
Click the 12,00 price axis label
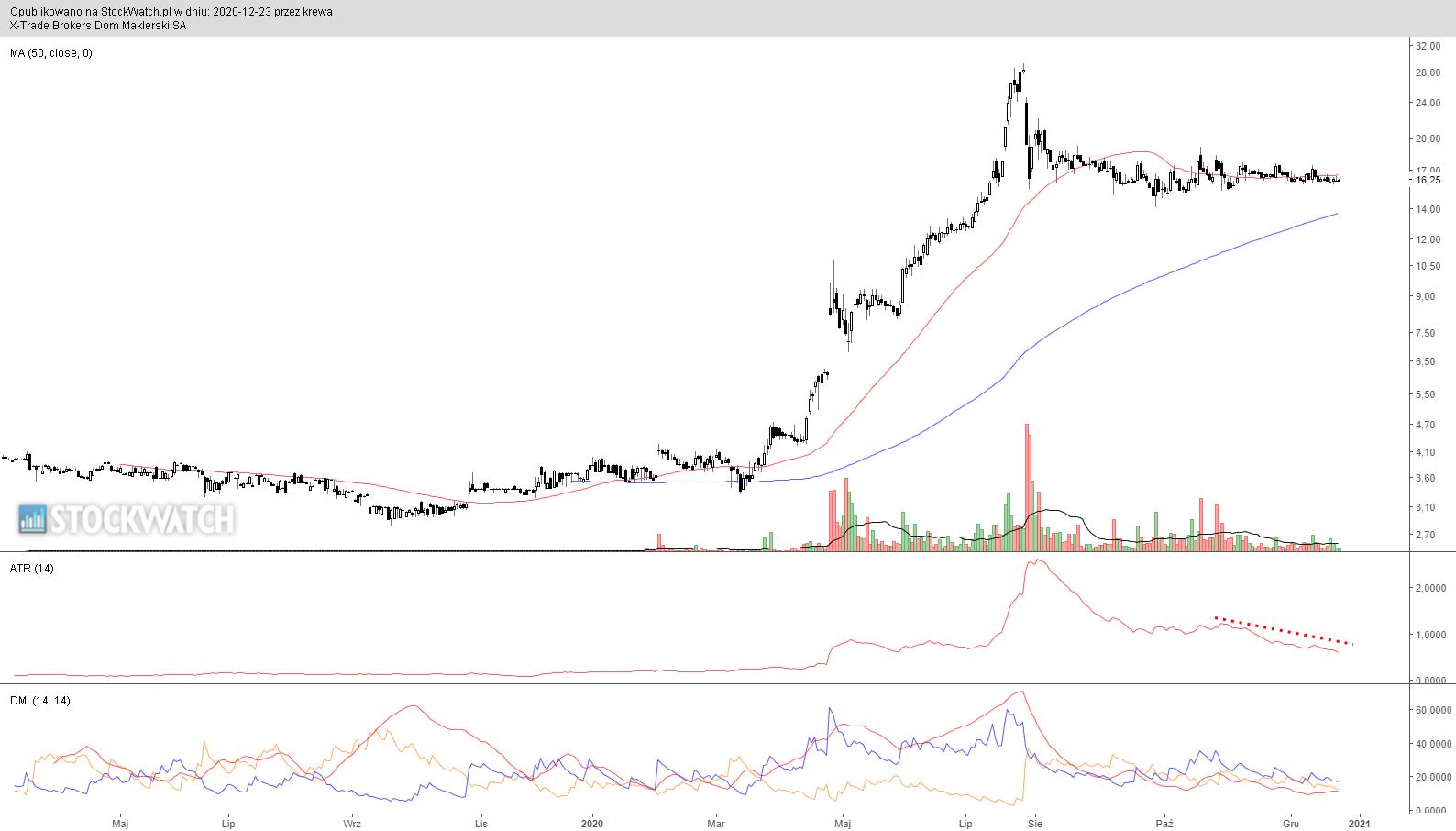click(1428, 239)
